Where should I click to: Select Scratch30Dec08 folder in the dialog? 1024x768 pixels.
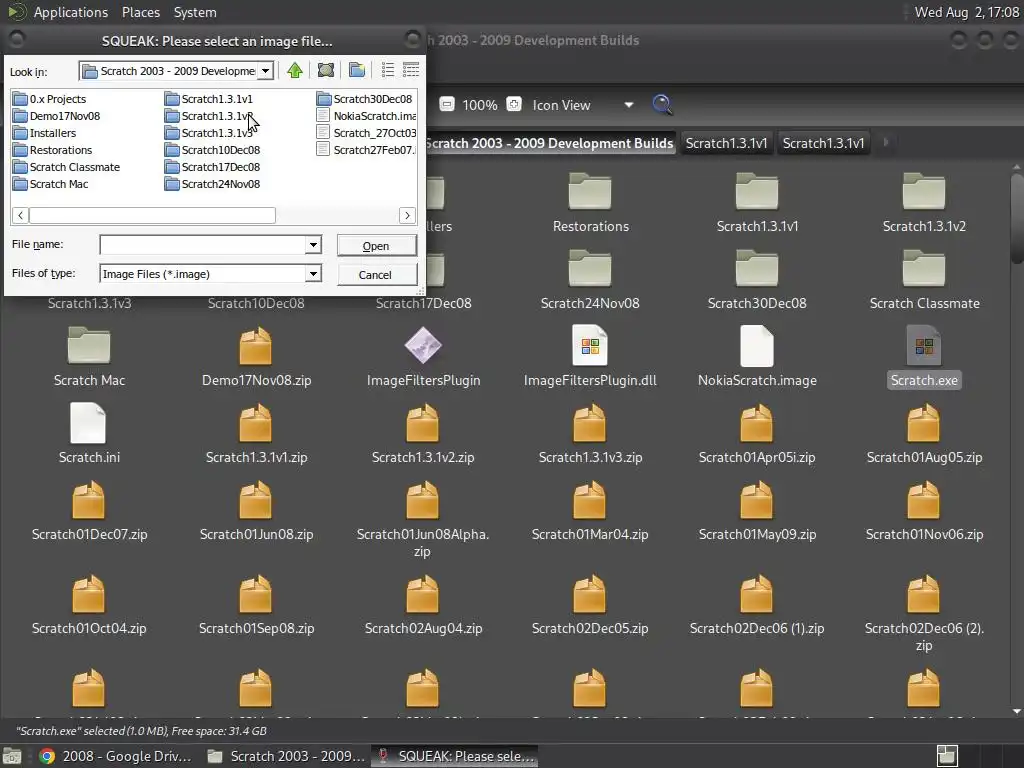pyautogui.click(x=365, y=99)
